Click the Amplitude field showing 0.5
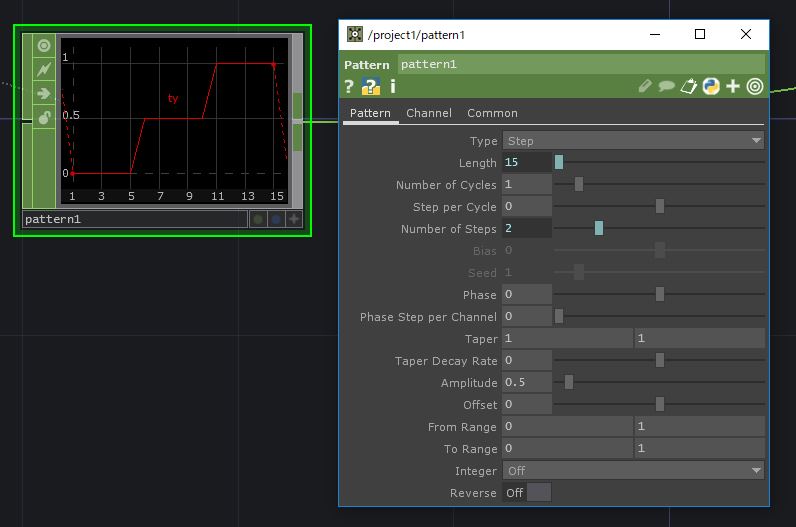The width and height of the screenshot is (796, 527). pos(527,382)
